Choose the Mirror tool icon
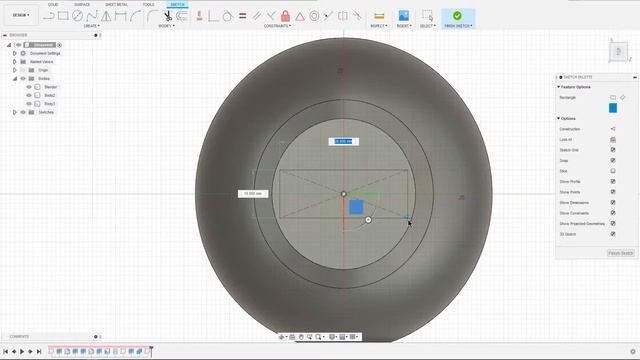The width and height of the screenshot is (640, 360). tap(106, 16)
